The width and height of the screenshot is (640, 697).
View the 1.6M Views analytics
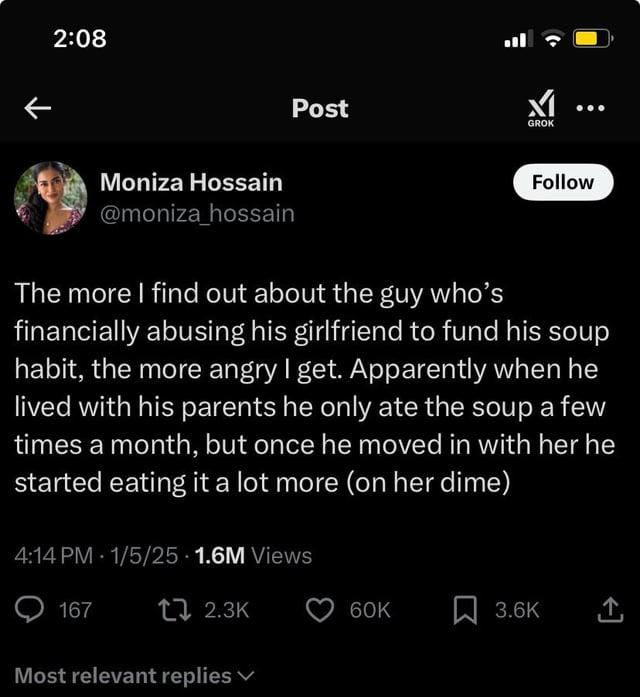click(248, 555)
